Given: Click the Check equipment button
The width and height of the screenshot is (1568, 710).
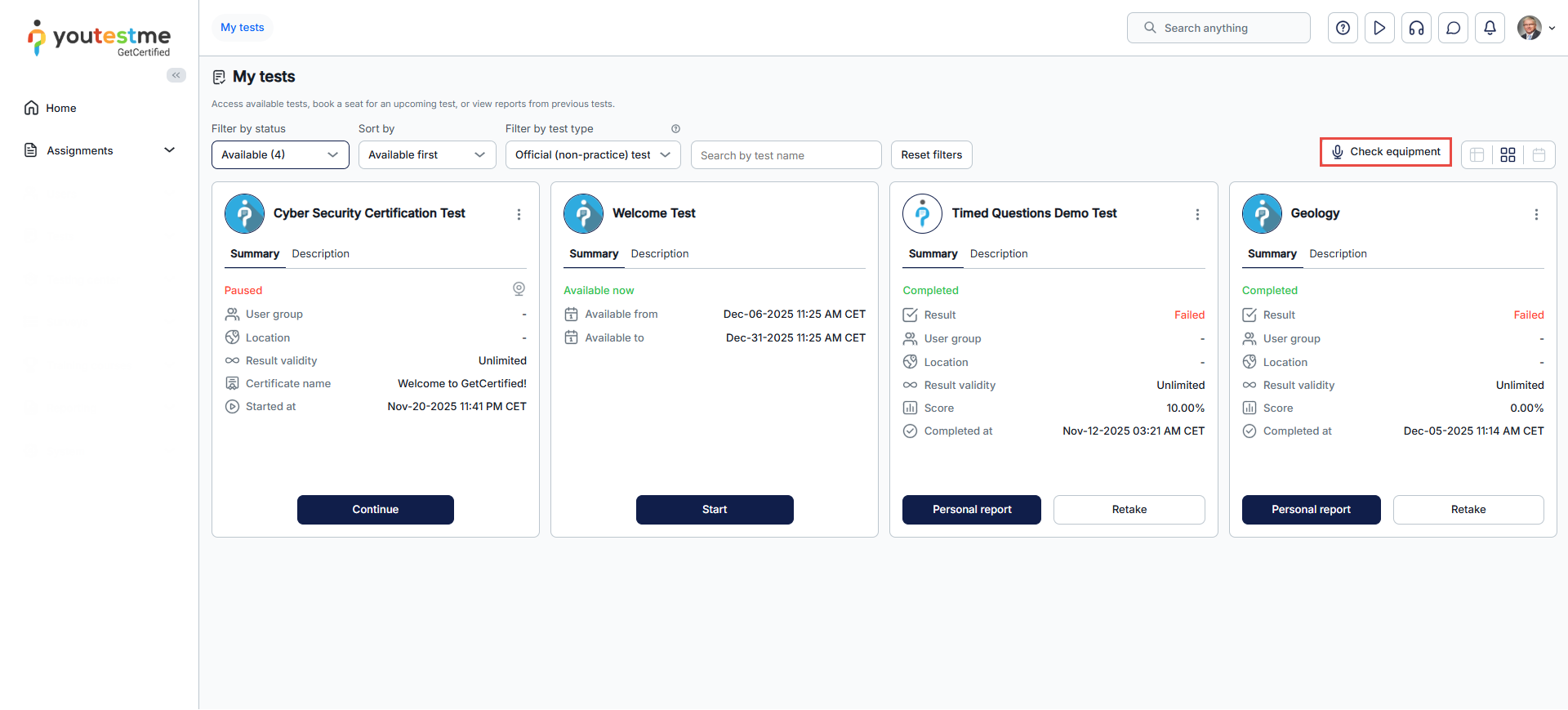Looking at the screenshot, I should pos(1386,152).
